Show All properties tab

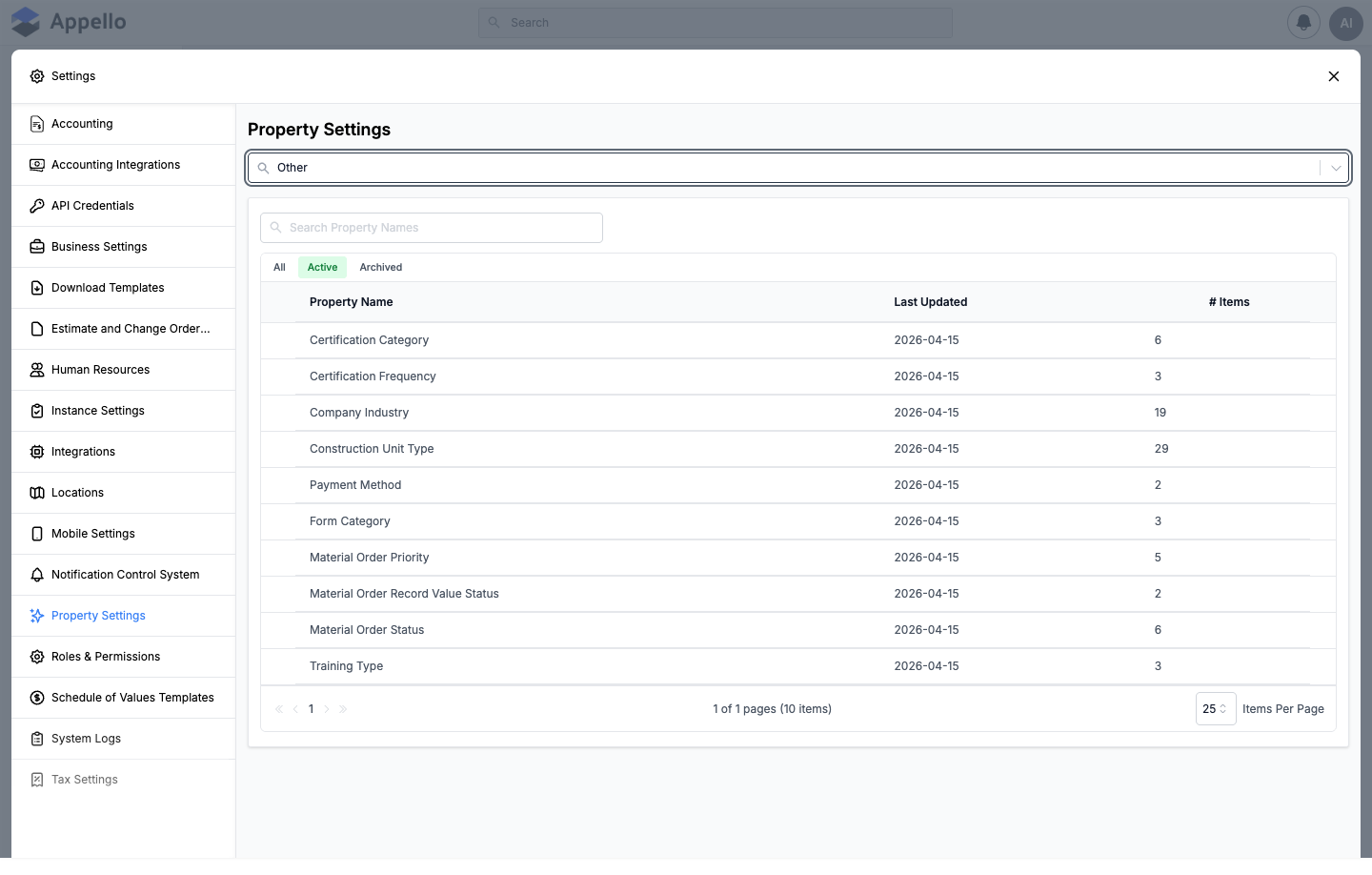pyautogui.click(x=279, y=268)
